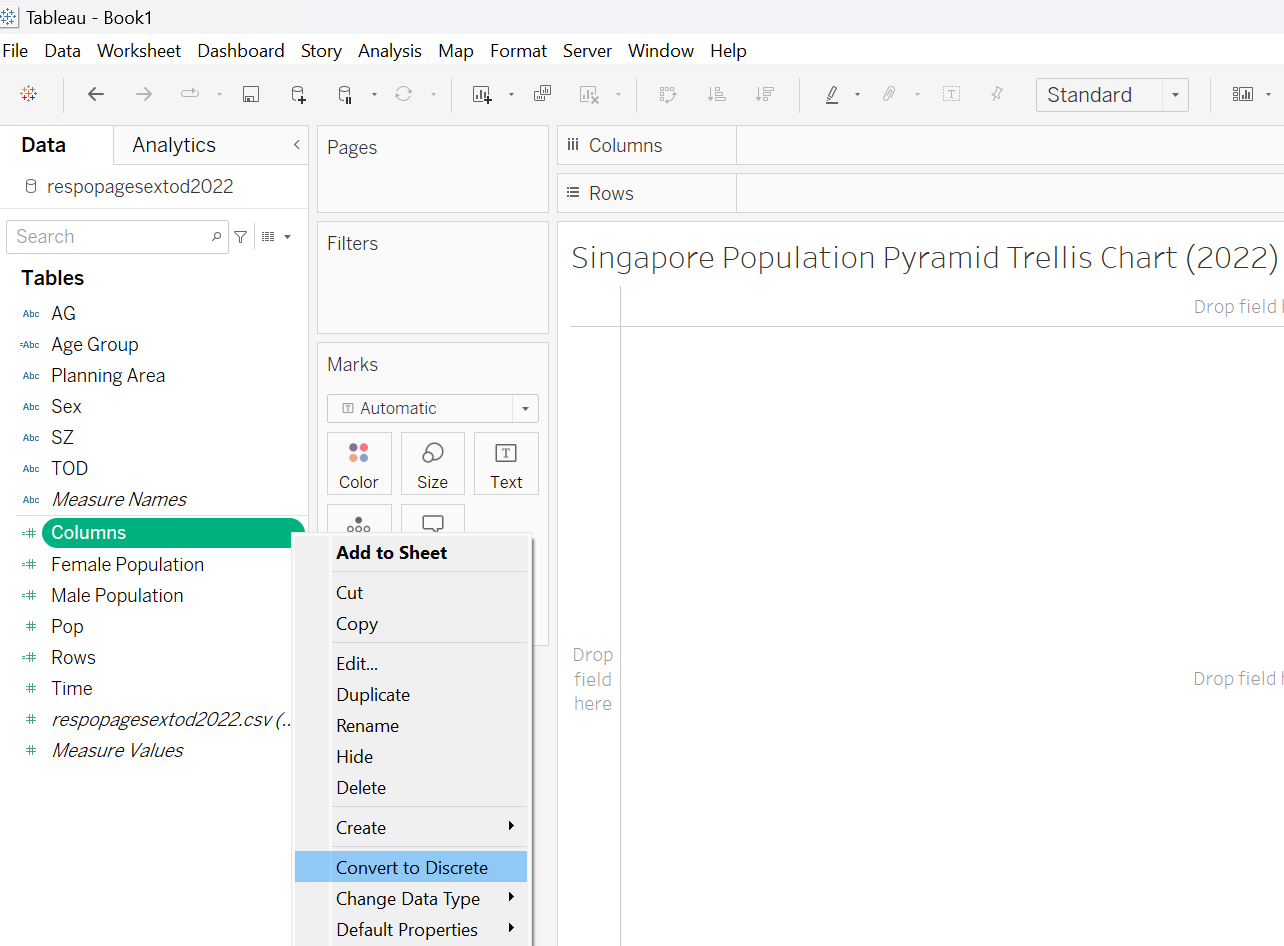This screenshot has height=946, width=1284.
Task: Click the filter fields icon beside Search
Action: 241,237
